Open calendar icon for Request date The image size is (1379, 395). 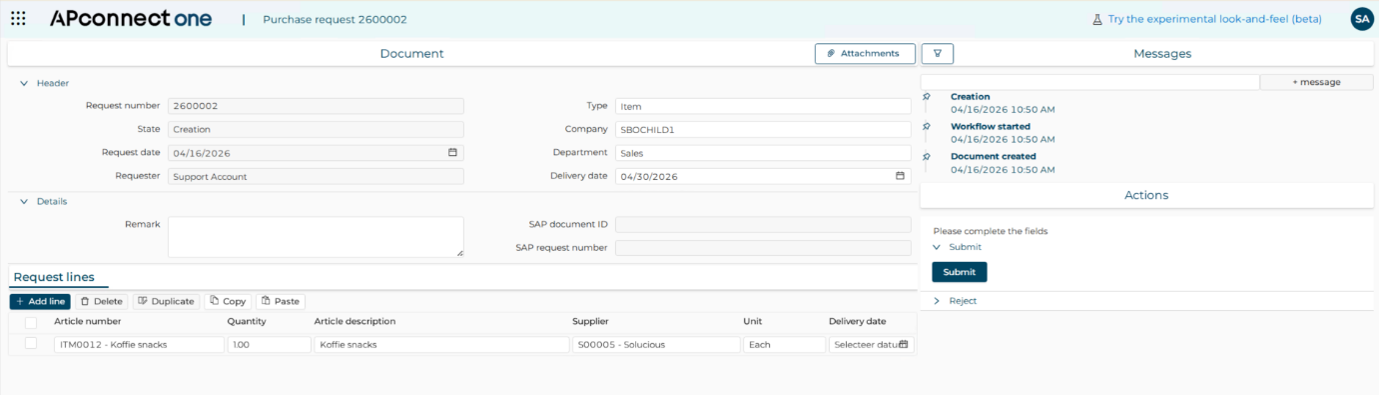point(452,153)
